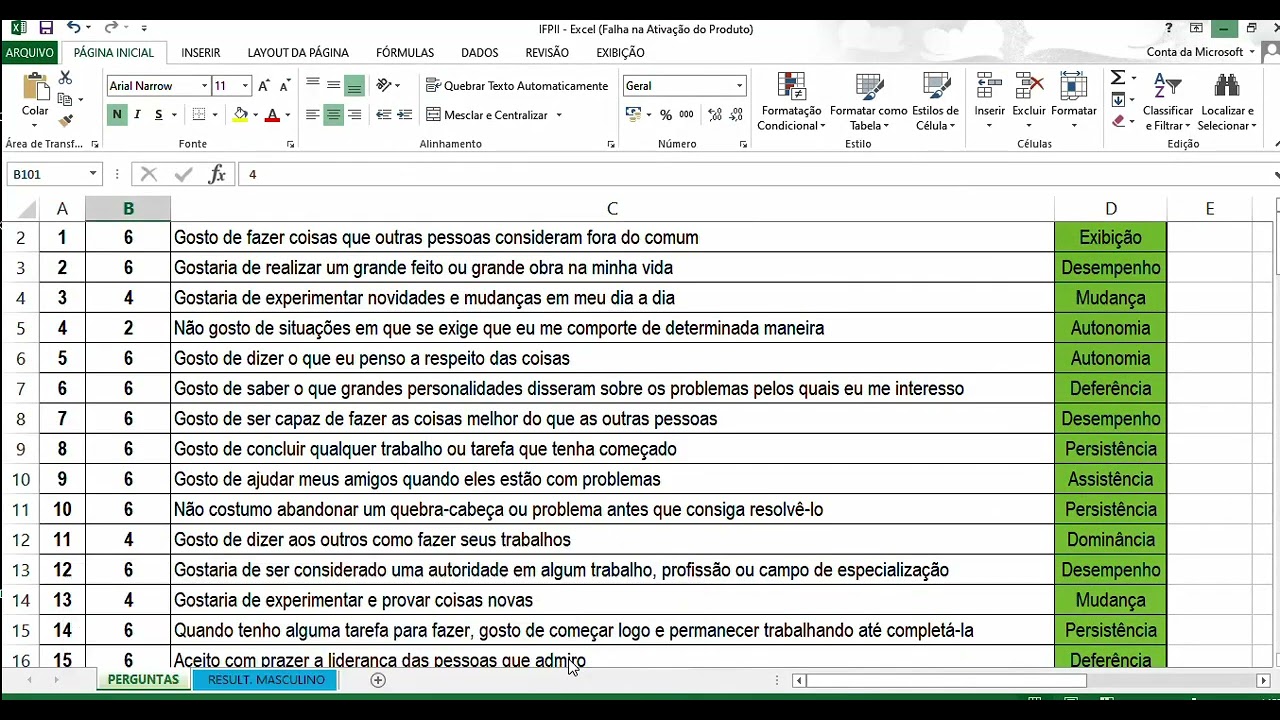
Task: Increase font size with larger A icon
Action: click(x=264, y=86)
